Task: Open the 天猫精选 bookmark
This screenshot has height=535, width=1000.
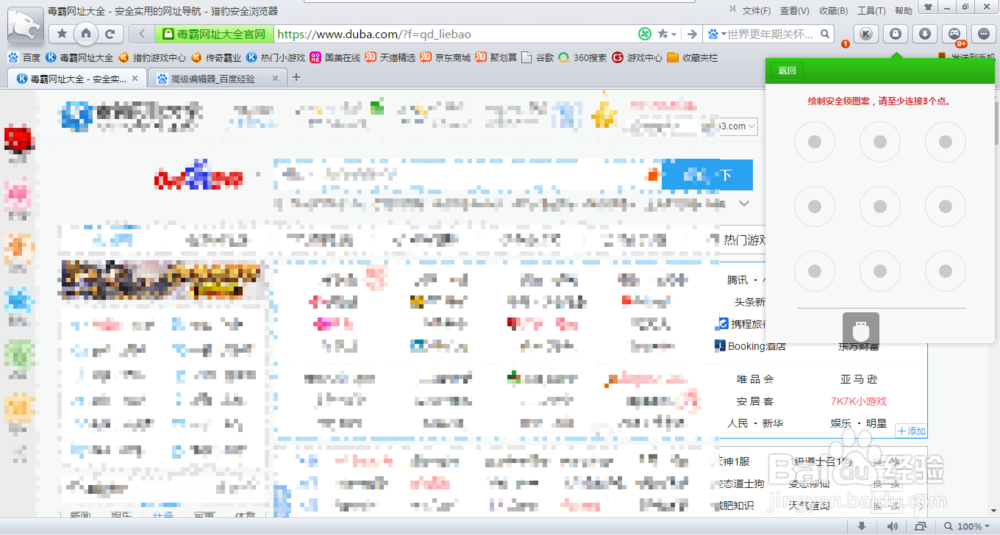Action: pyautogui.click(x=390, y=57)
